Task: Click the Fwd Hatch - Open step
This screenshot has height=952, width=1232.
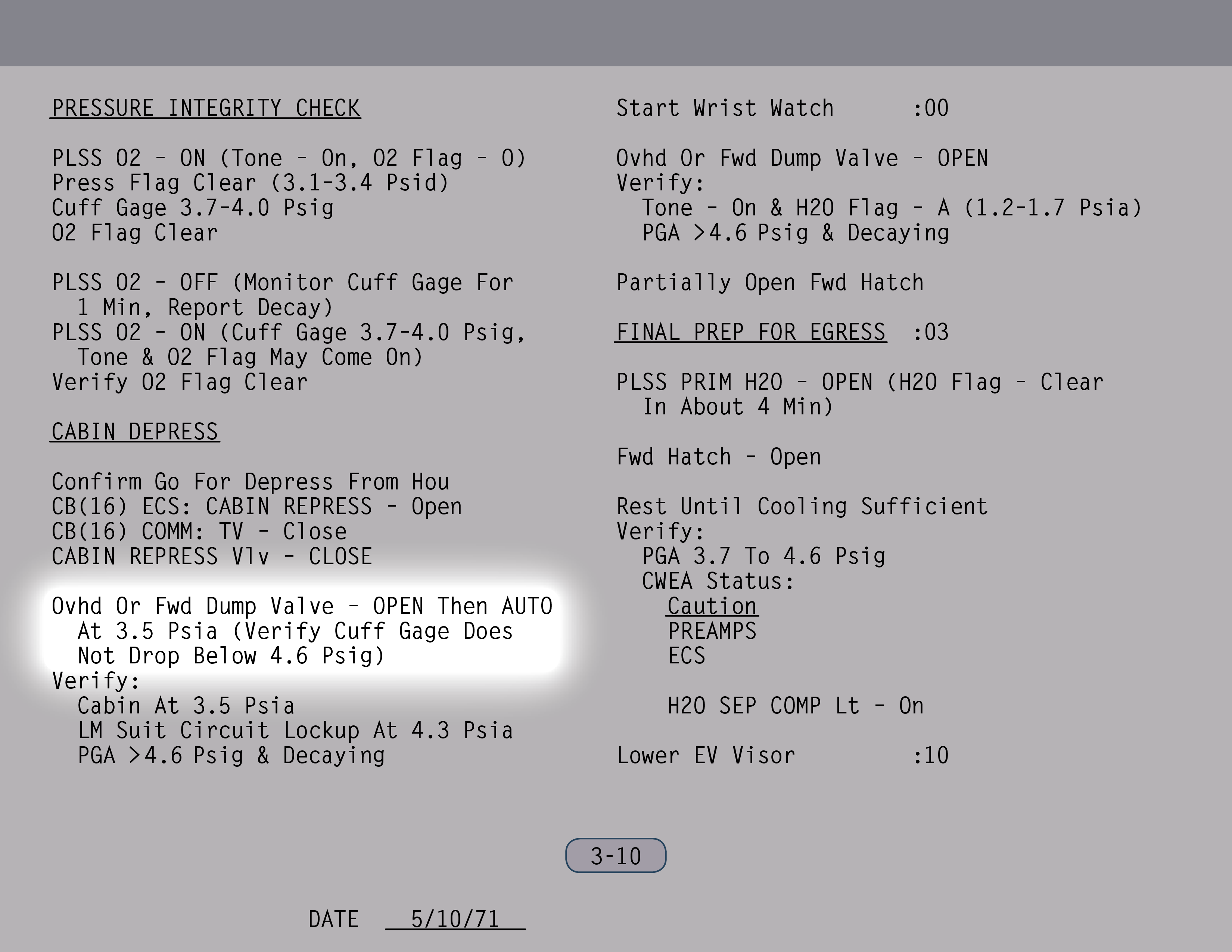Action: 718,457
